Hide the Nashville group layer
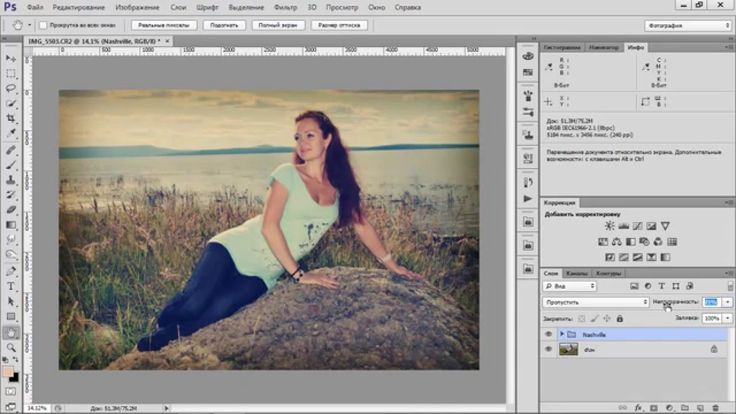The width and height of the screenshot is (736, 414). [548, 334]
